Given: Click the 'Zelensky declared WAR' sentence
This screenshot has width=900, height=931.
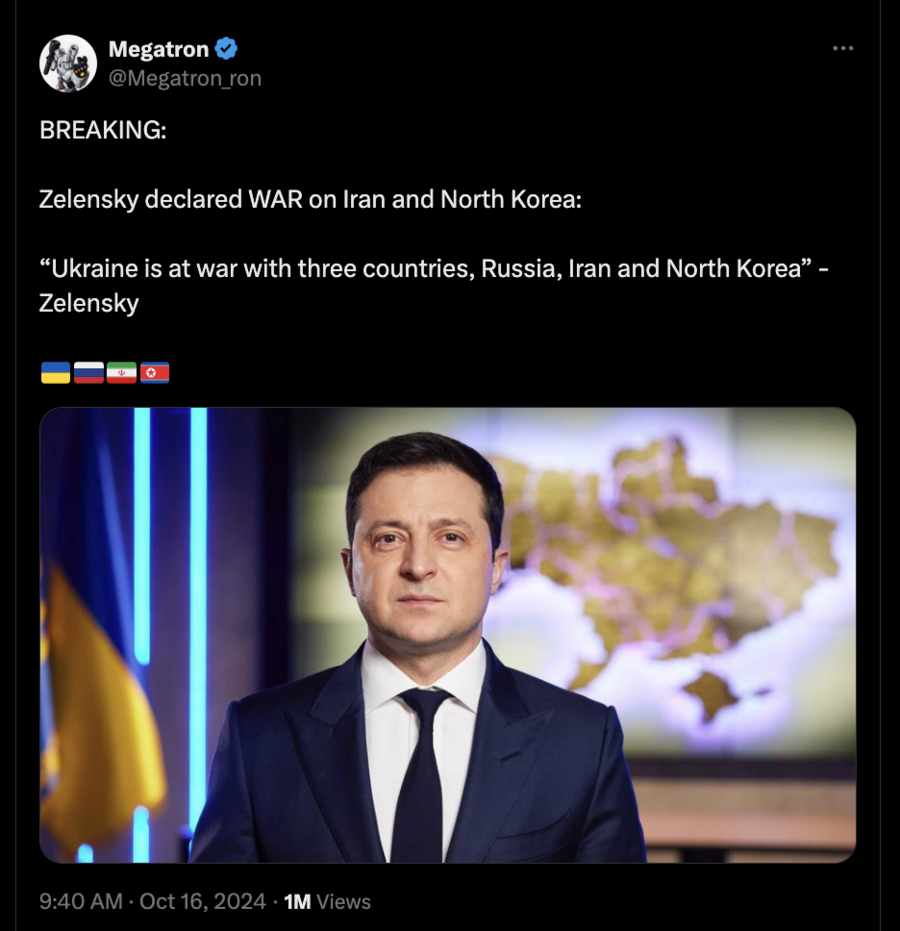Looking at the screenshot, I should coord(309,199).
